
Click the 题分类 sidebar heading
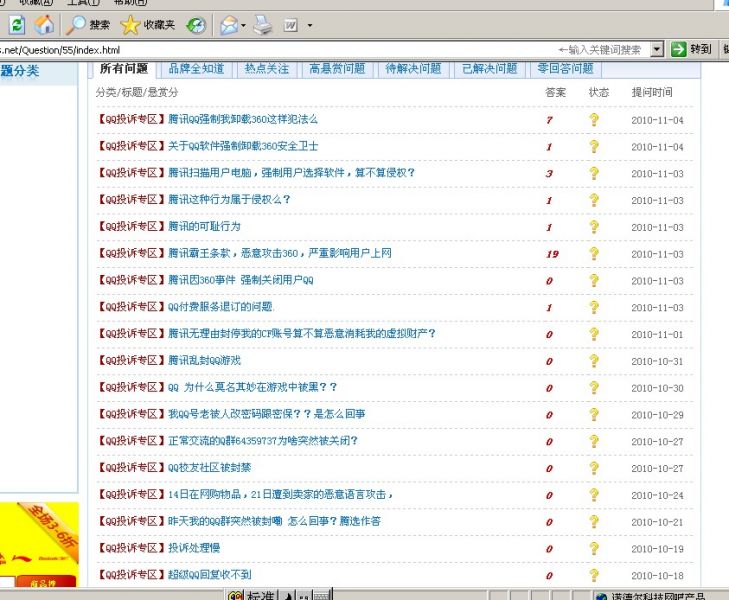[20, 71]
